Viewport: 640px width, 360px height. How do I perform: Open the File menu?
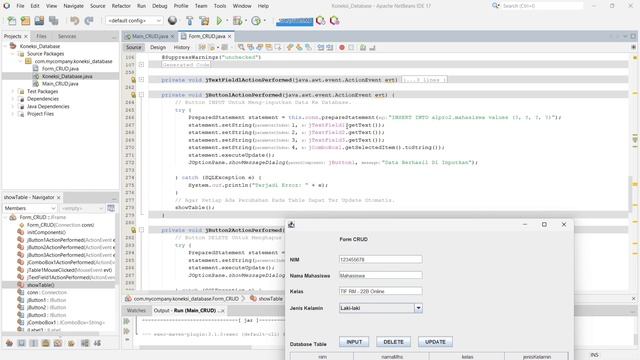pyautogui.click(x=20, y=6)
